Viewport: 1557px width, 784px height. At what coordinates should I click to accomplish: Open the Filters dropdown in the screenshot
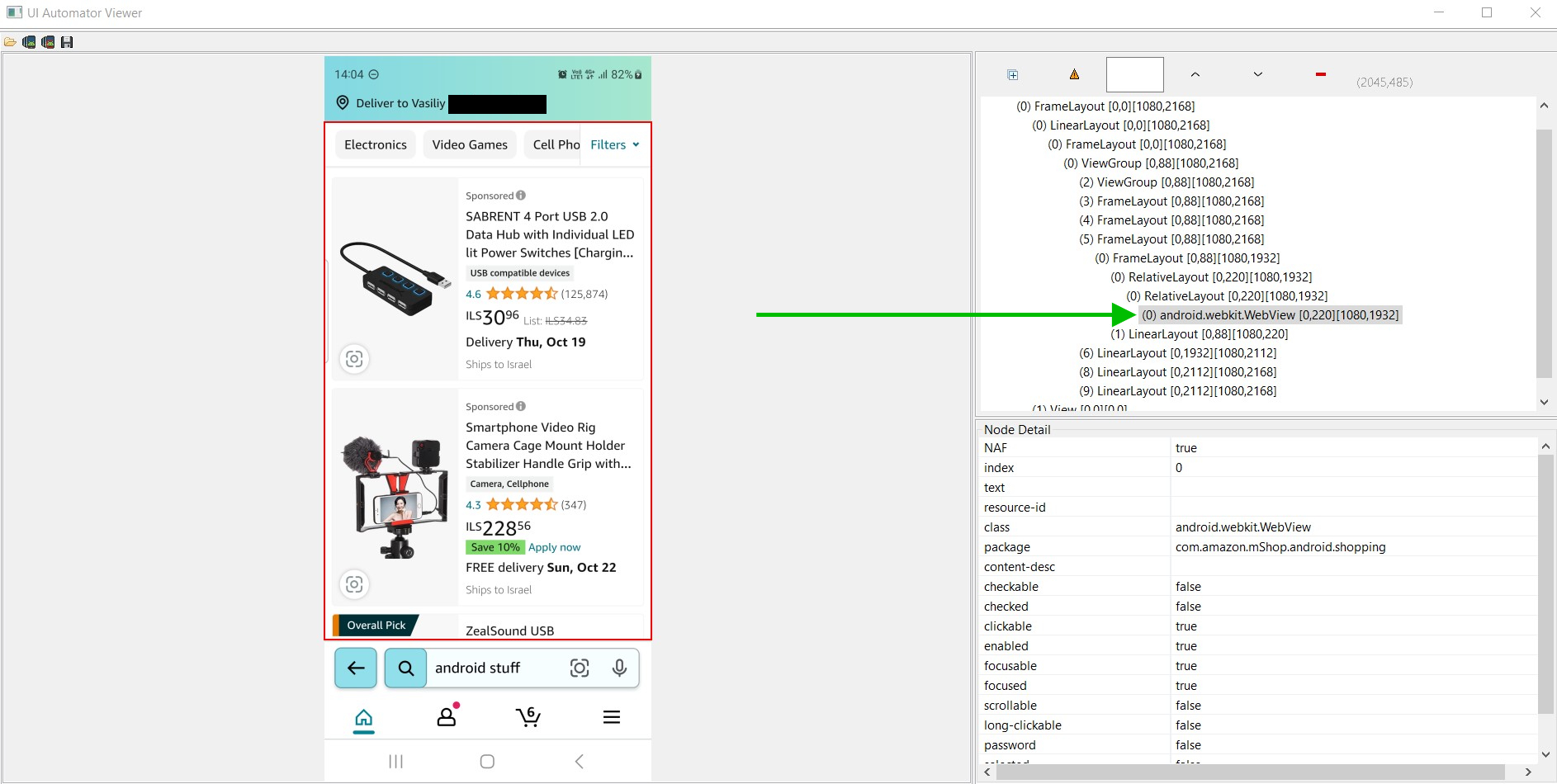point(615,144)
